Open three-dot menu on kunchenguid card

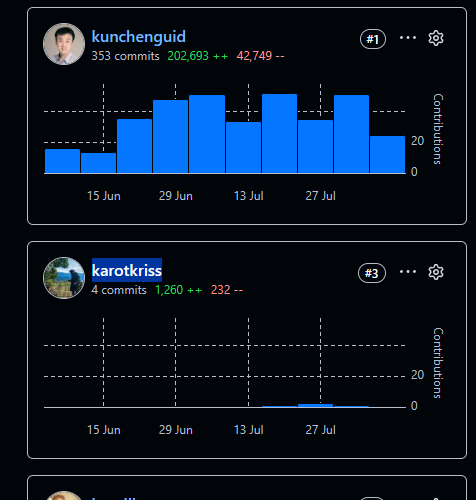pyautogui.click(x=408, y=38)
